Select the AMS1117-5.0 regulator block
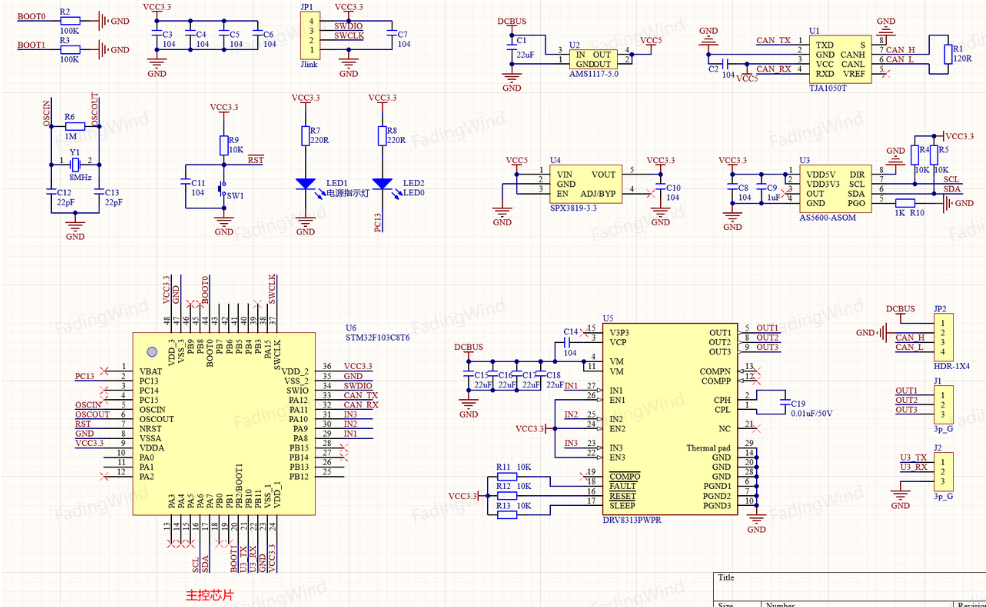 point(593,59)
